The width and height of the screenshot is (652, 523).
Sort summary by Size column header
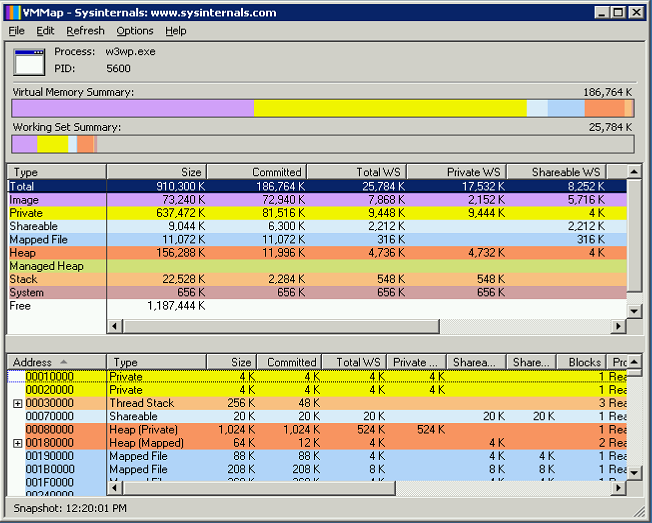tap(156, 172)
